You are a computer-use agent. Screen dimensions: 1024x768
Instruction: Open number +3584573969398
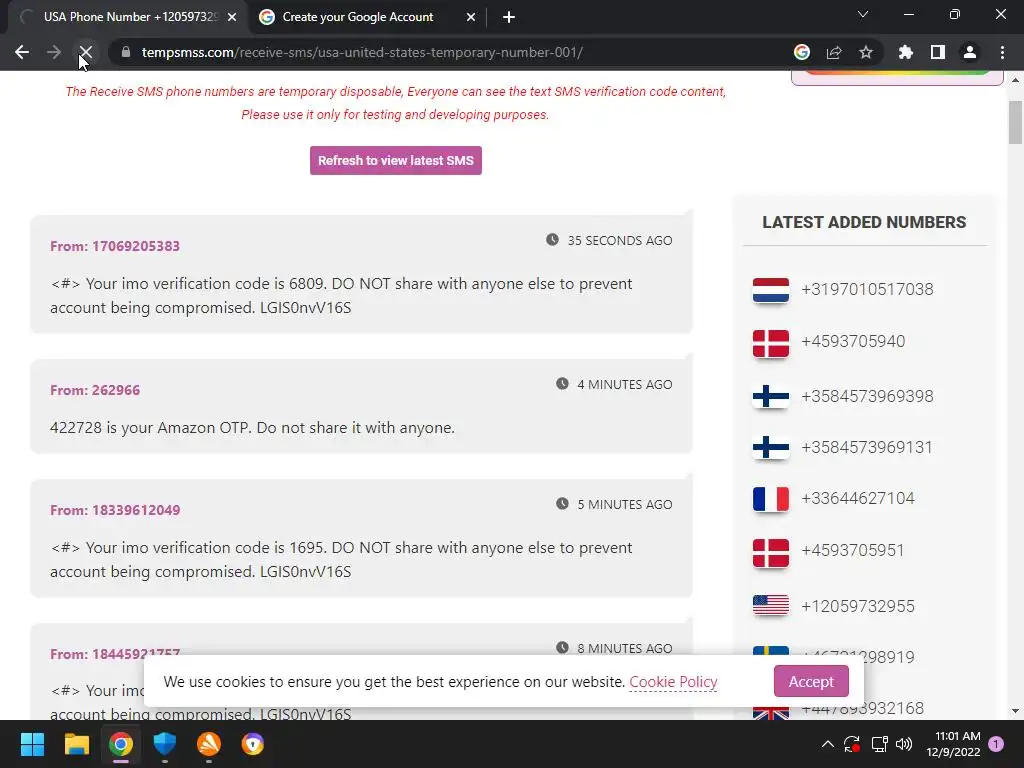867,396
